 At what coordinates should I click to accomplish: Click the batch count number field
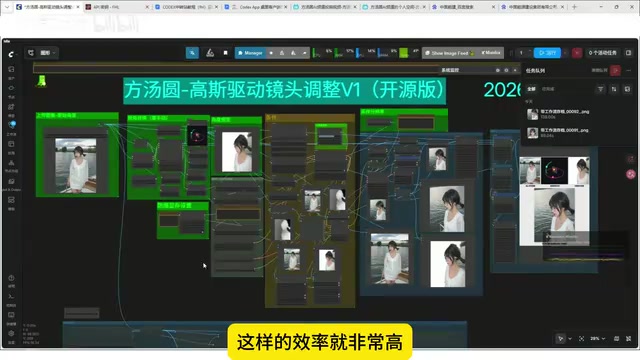pyautogui.click(x=521, y=53)
